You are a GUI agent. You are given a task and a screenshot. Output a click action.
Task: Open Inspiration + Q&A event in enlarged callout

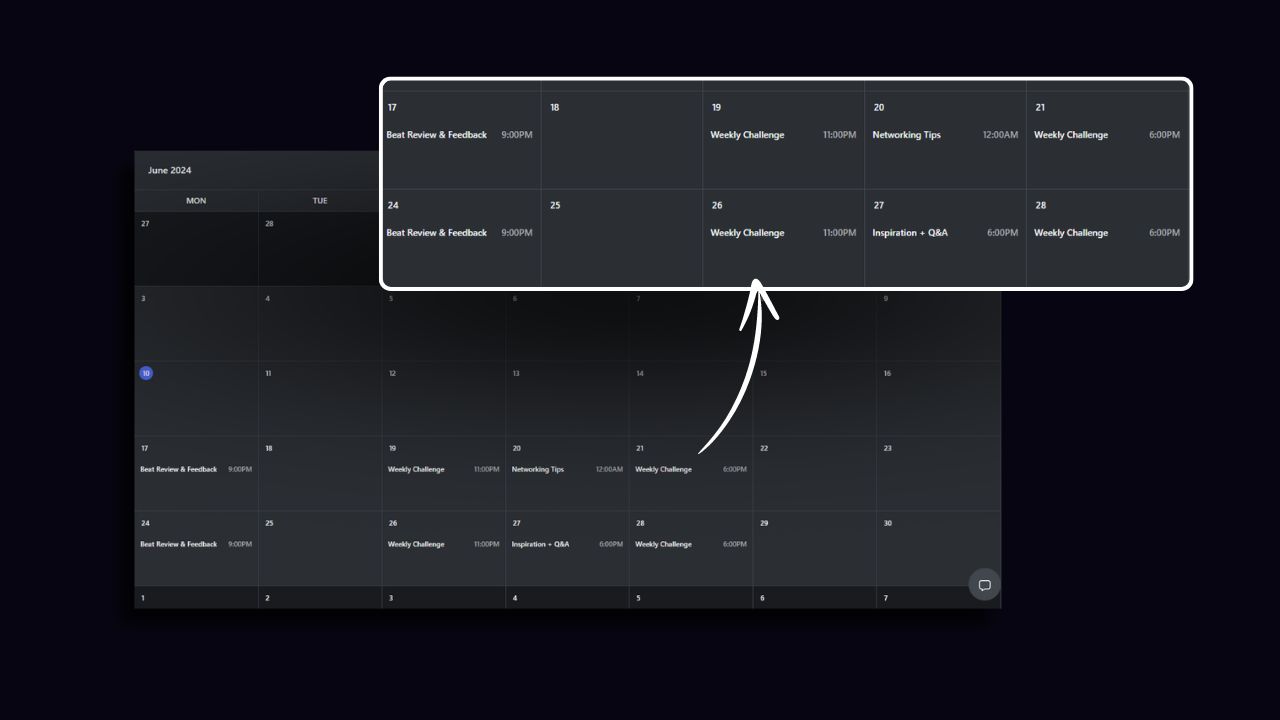[909, 233]
